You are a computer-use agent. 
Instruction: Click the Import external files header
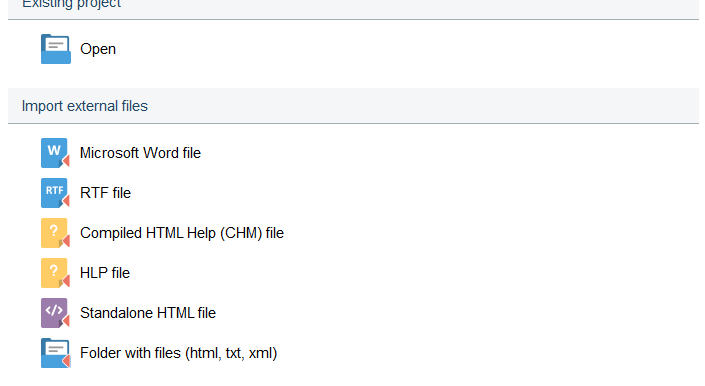point(85,106)
